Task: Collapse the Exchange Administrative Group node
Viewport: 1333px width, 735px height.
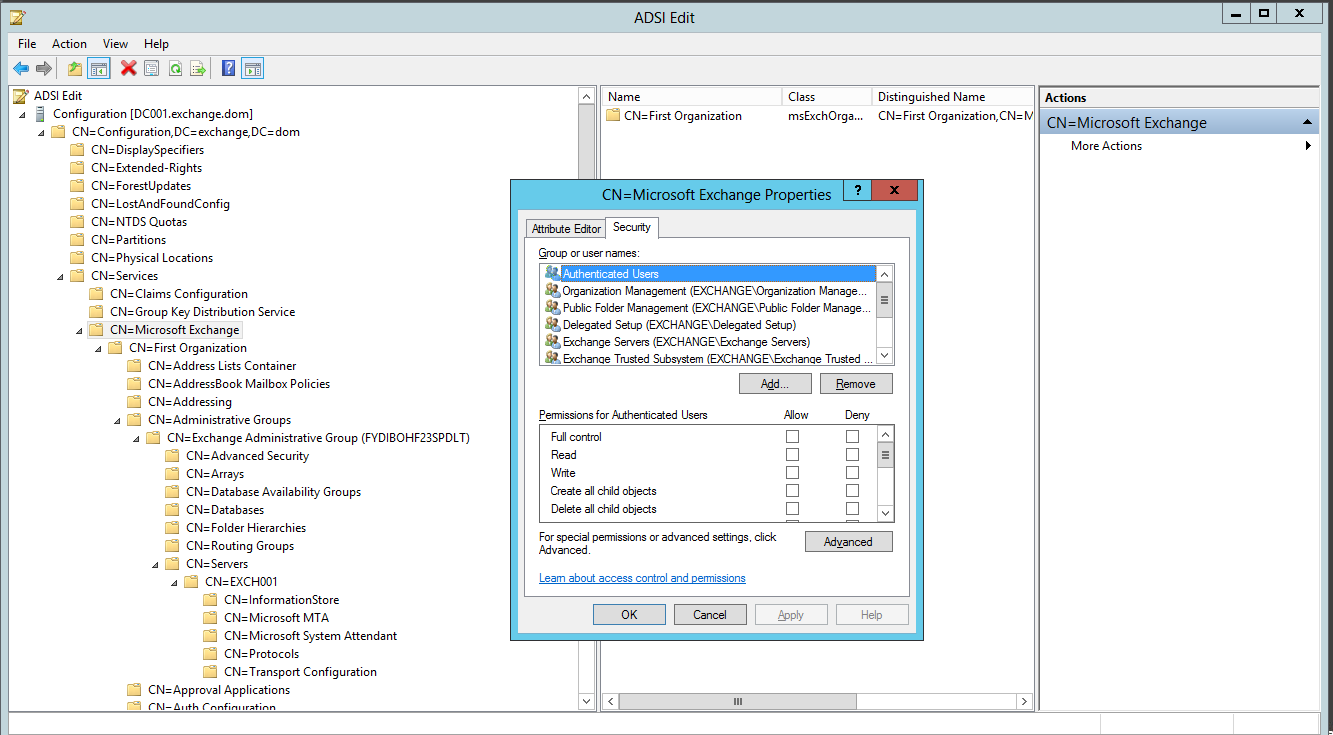Action: [136, 439]
